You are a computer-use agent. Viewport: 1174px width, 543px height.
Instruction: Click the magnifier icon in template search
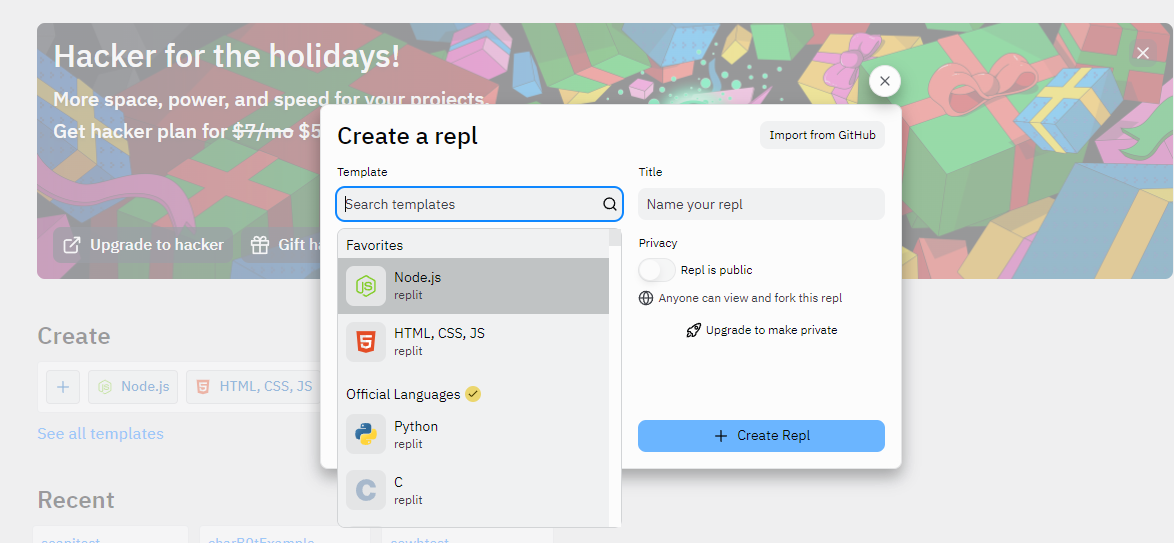point(609,204)
